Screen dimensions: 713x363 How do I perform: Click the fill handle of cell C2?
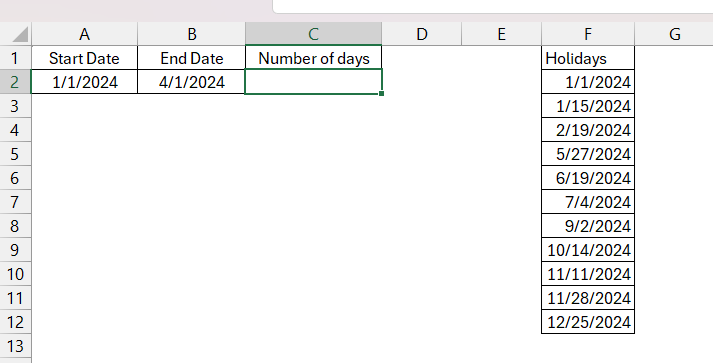(x=381, y=93)
